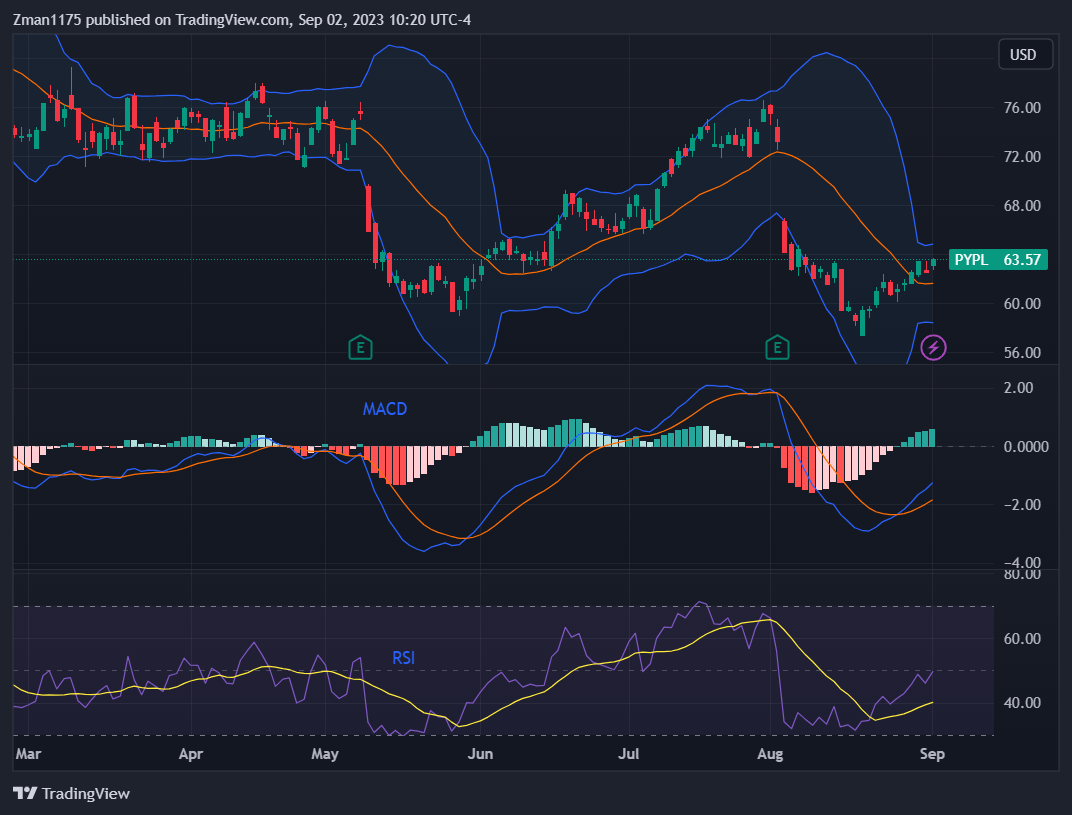Click the May earnings E marker icon
This screenshot has width=1072, height=815.
coord(360,347)
